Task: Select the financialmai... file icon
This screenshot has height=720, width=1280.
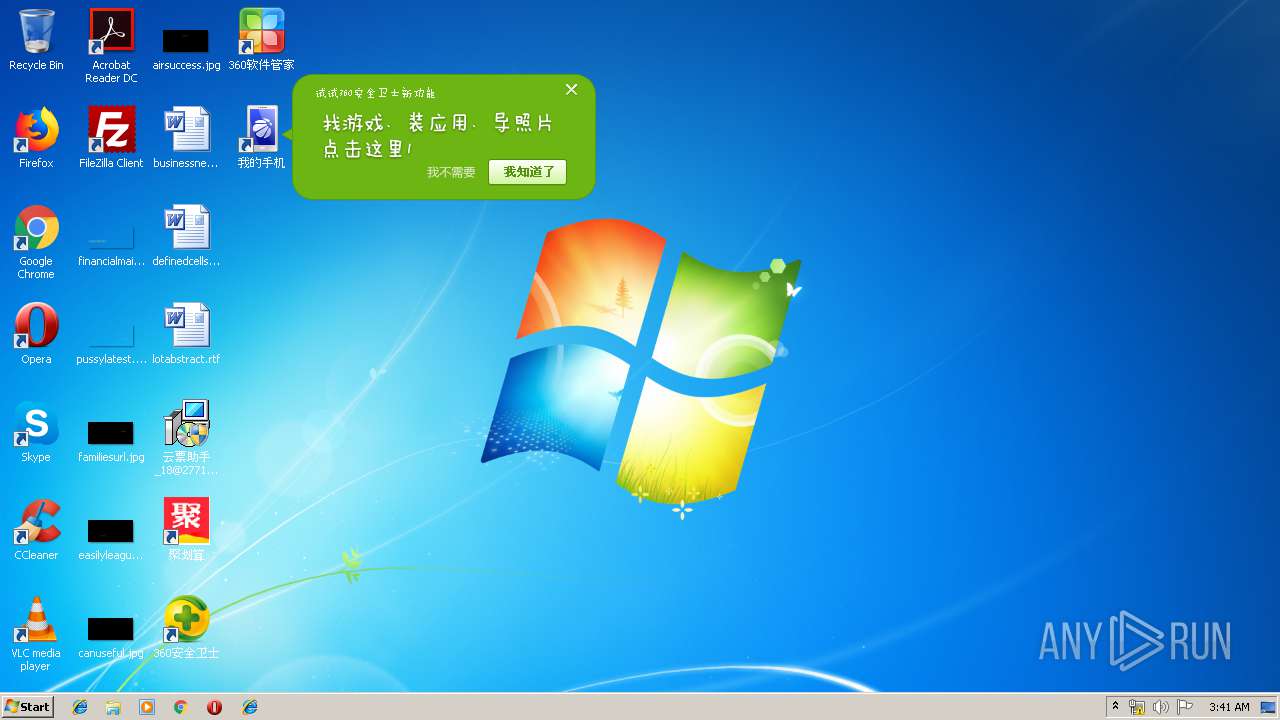Action: pos(111,245)
